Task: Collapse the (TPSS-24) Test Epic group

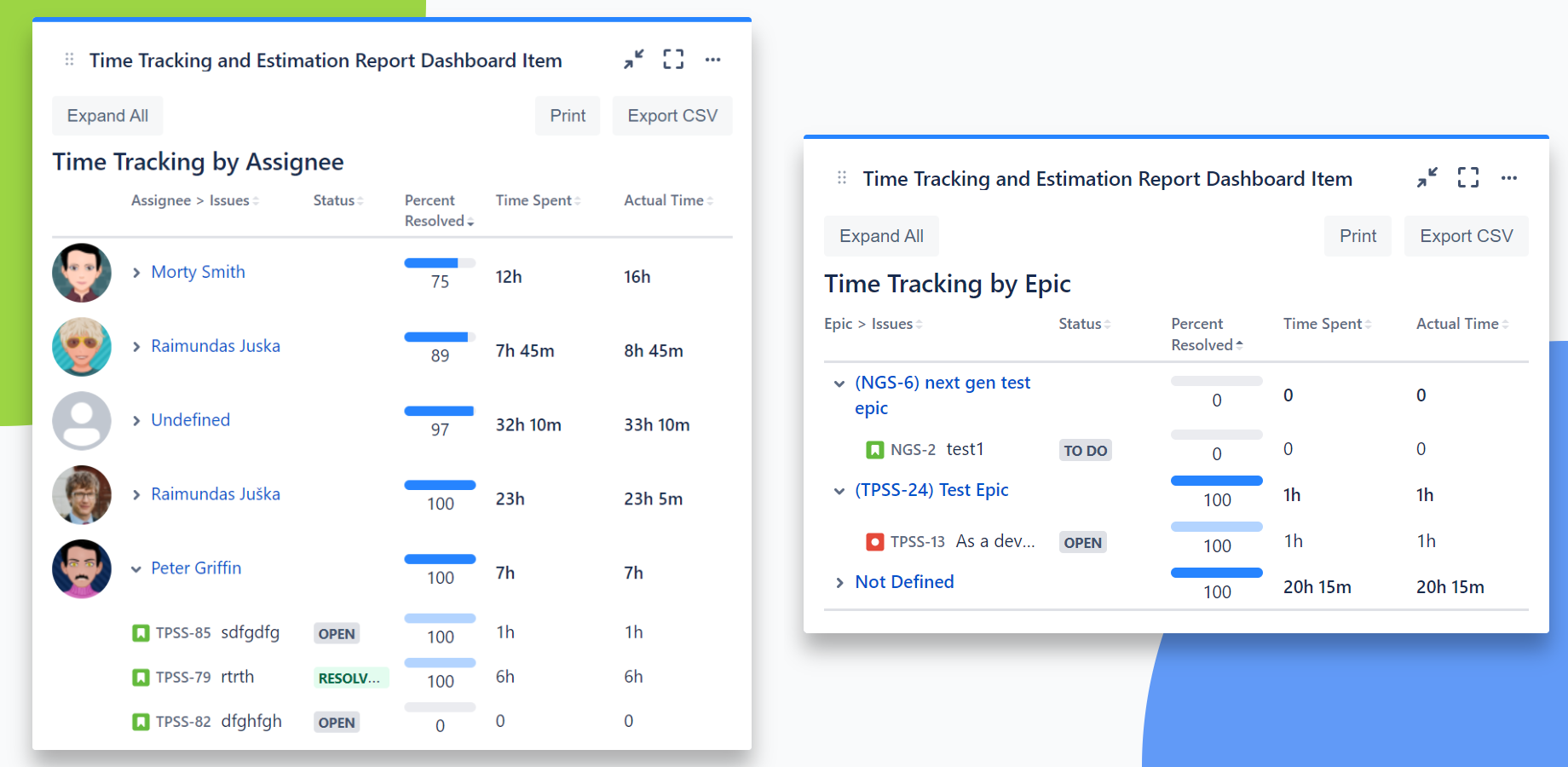Action: pos(839,491)
